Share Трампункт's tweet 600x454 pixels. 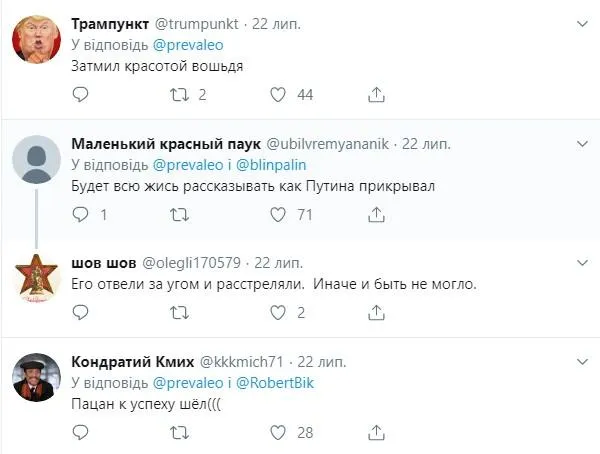click(x=378, y=95)
